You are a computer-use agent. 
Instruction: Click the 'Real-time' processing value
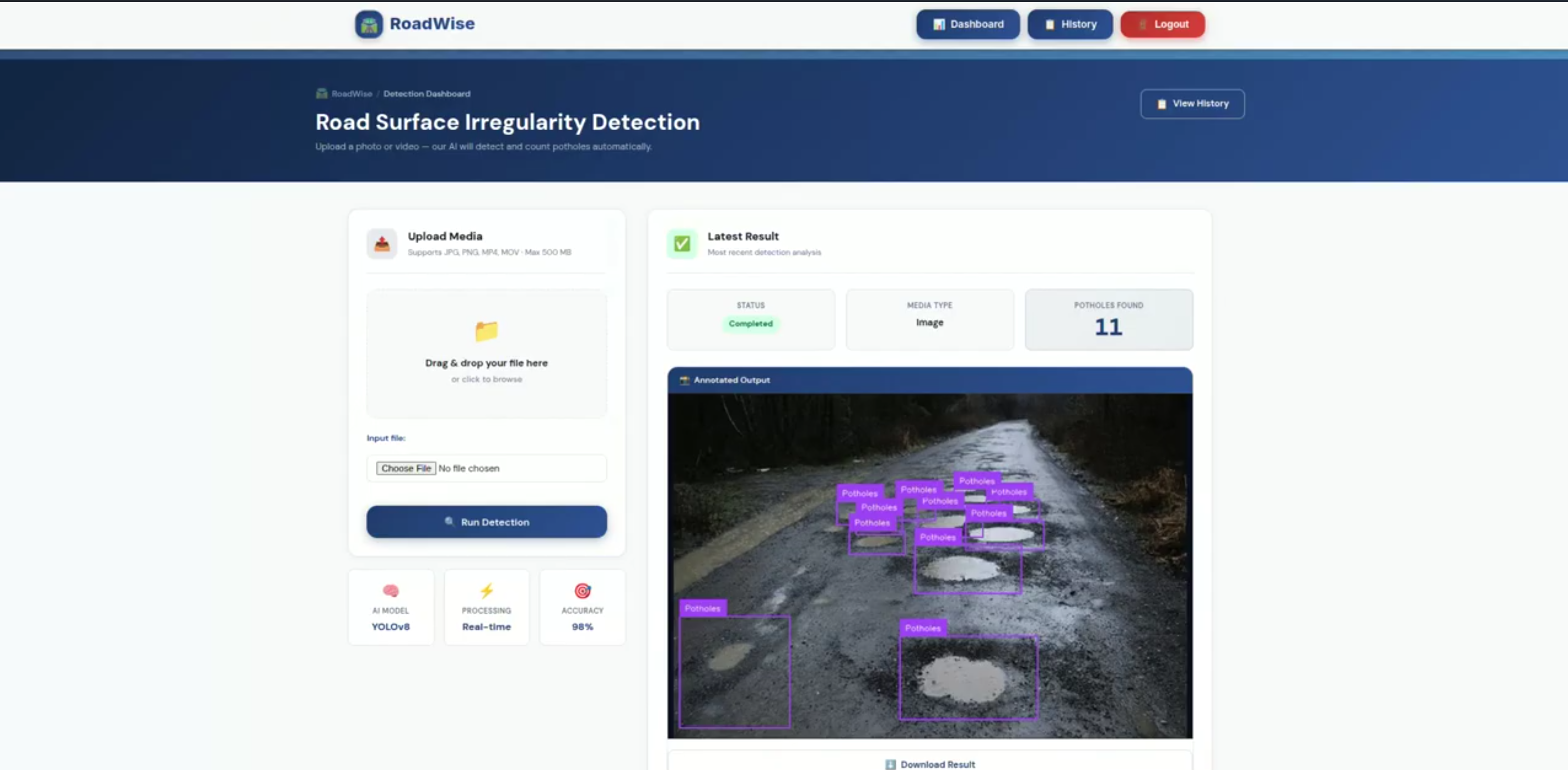(486, 627)
